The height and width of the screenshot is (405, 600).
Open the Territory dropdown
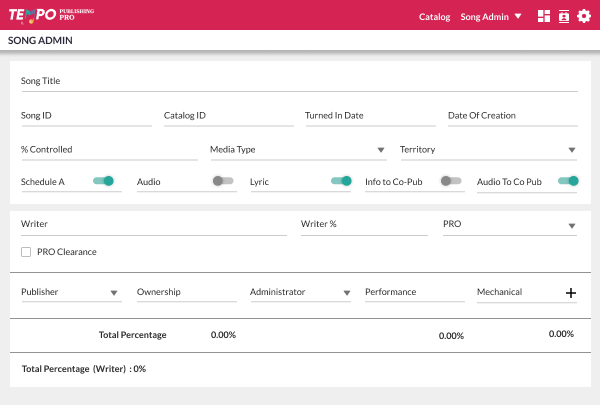coord(488,150)
